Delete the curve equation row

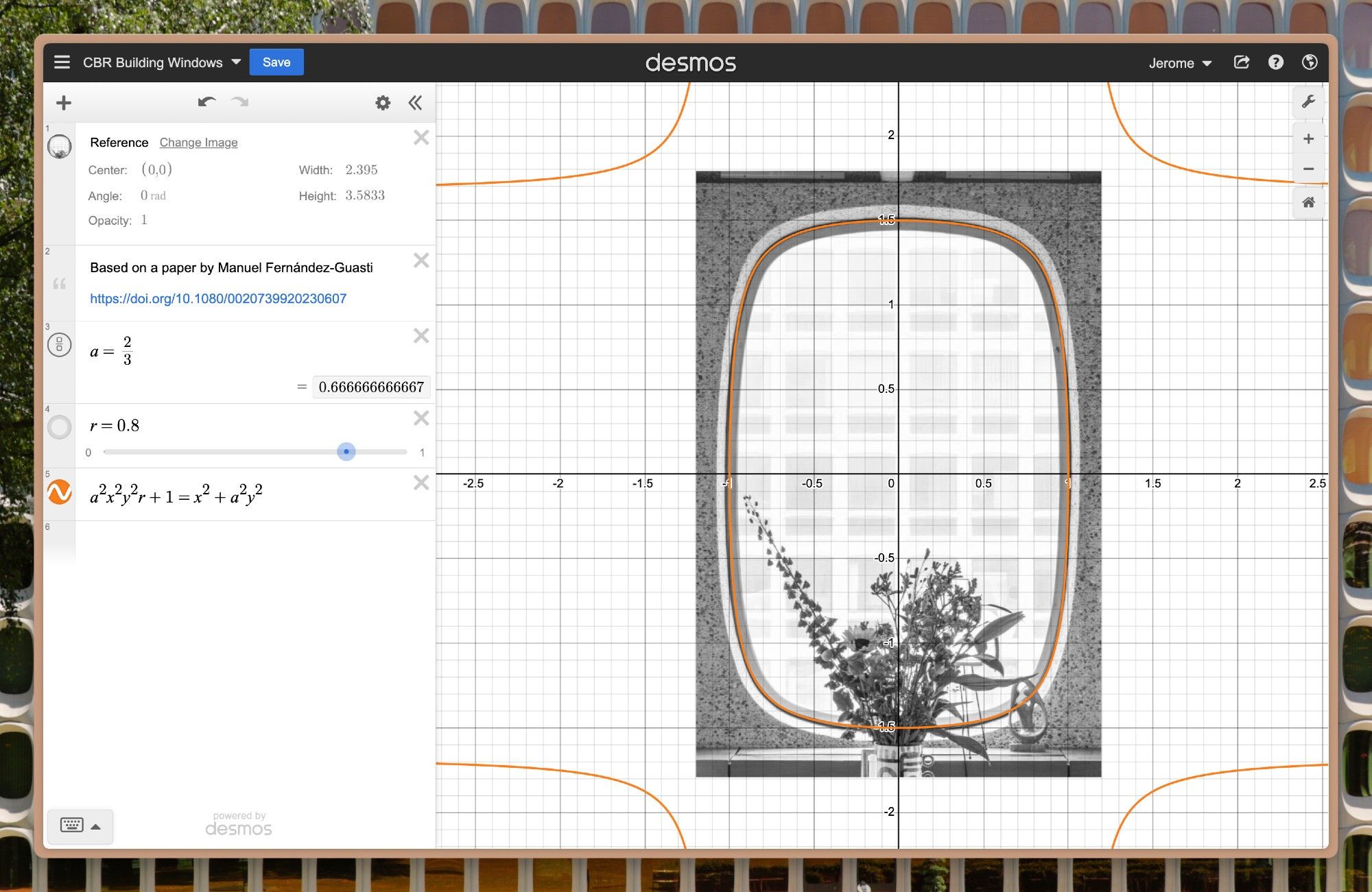[x=421, y=483]
